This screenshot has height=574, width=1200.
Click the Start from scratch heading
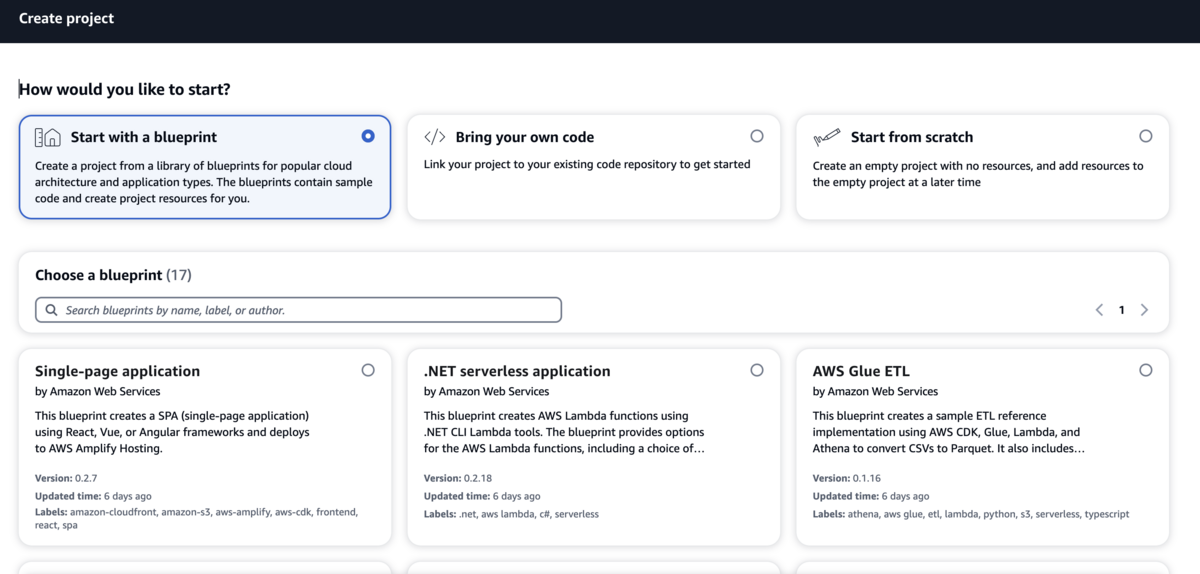(911, 137)
